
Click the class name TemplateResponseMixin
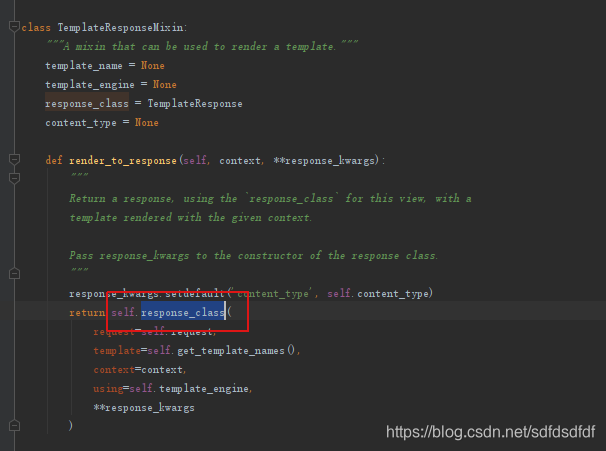point(122,27)
